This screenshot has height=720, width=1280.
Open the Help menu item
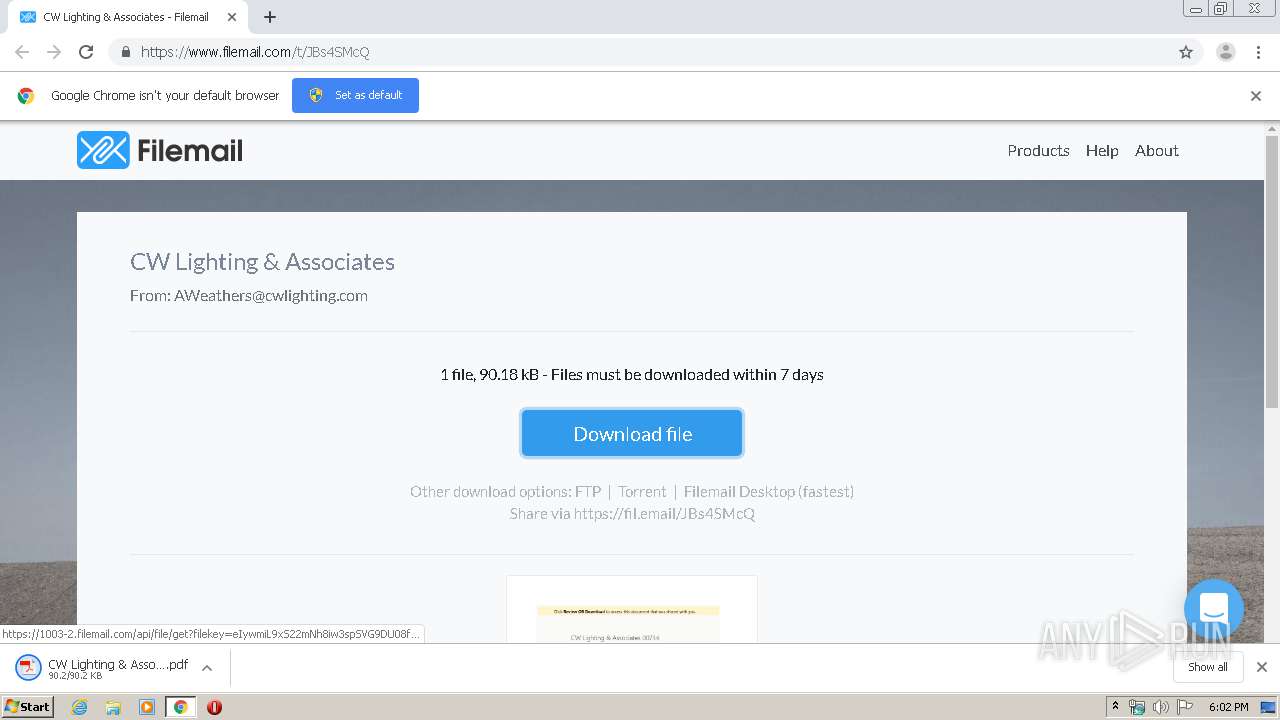pyautogui.click(x=1102, y=151)
